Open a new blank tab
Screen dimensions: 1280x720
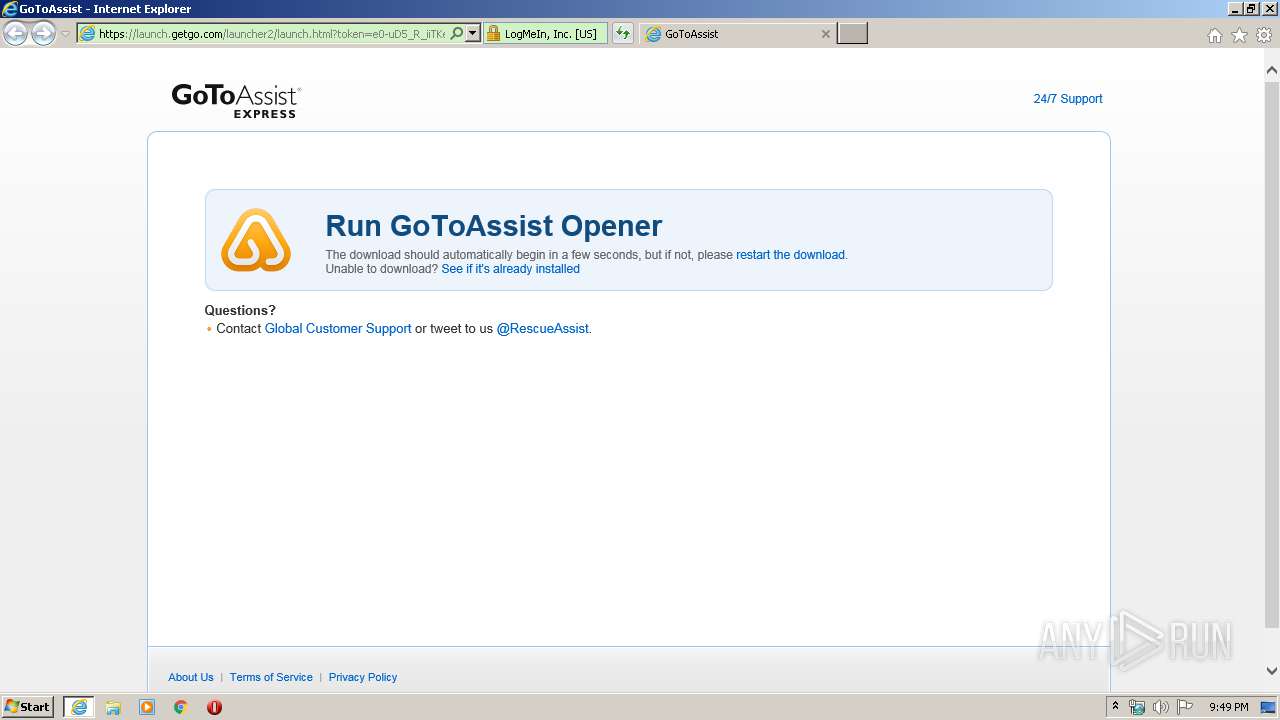[852, 34]
